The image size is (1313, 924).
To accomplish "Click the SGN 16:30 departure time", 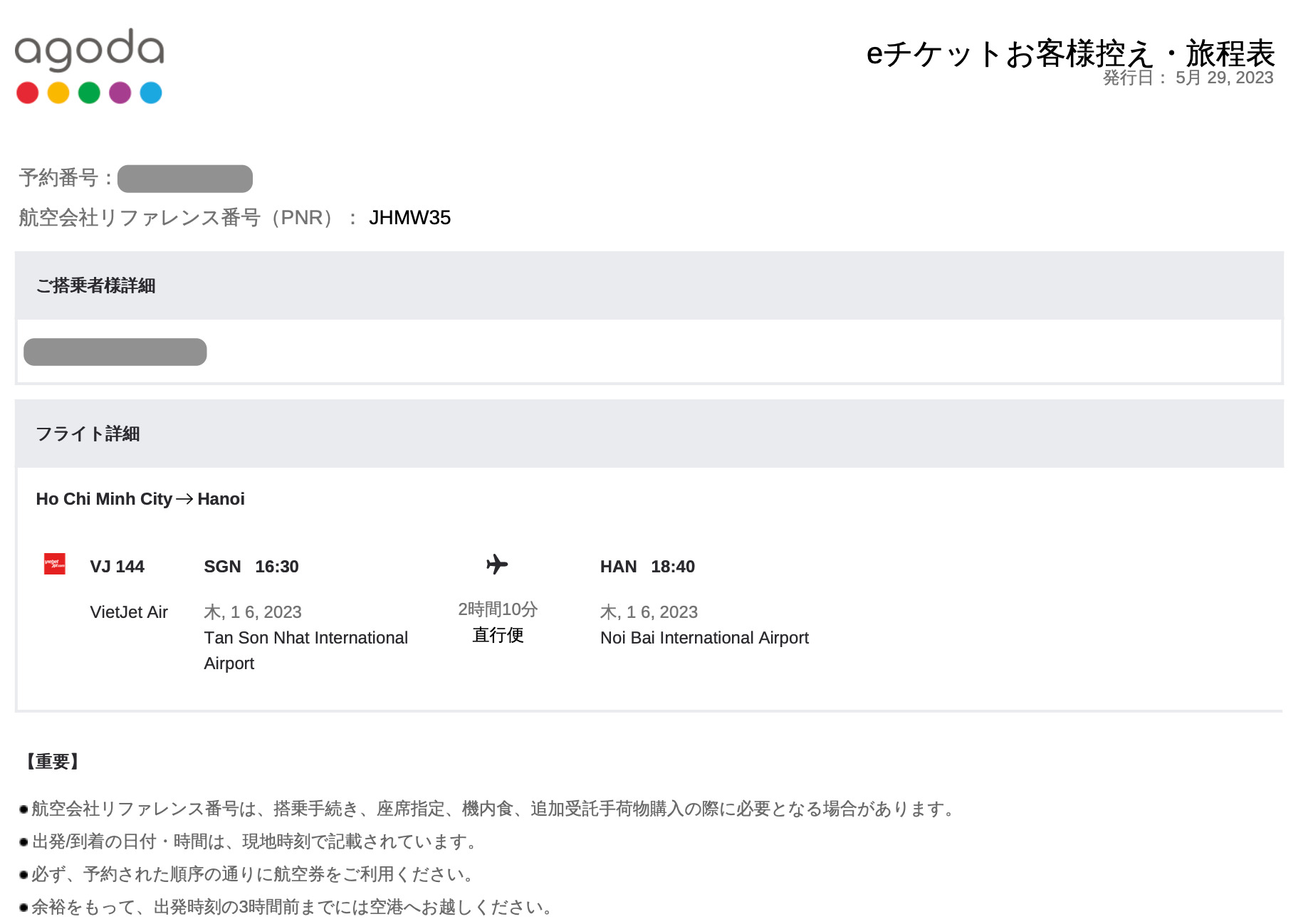I will [x=251, y=567].
